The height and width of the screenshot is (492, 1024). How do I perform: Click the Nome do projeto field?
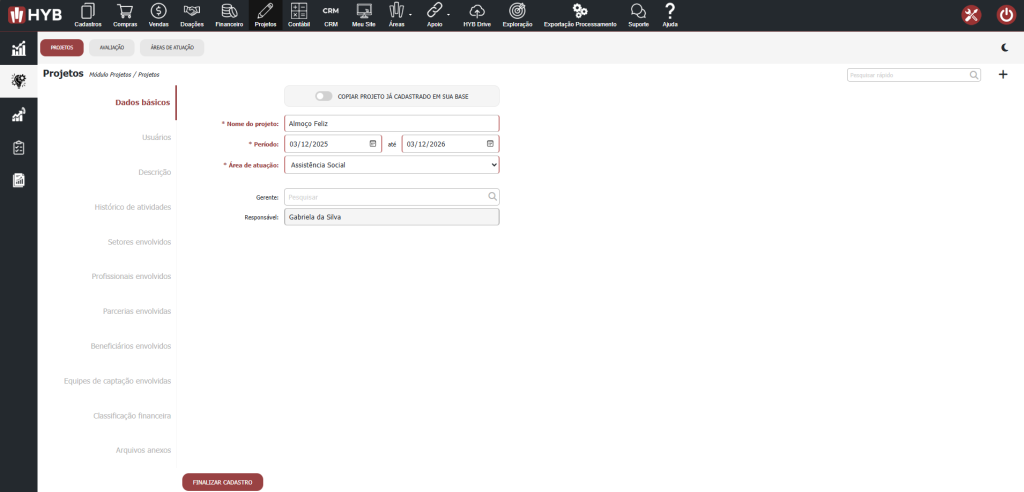tap(391, 124)
